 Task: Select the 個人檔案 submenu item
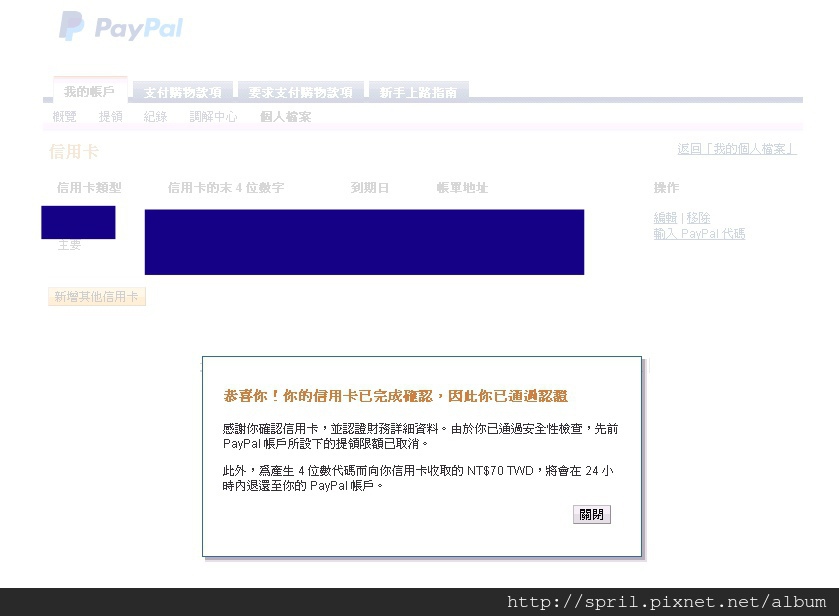click(x=285, y=117)
